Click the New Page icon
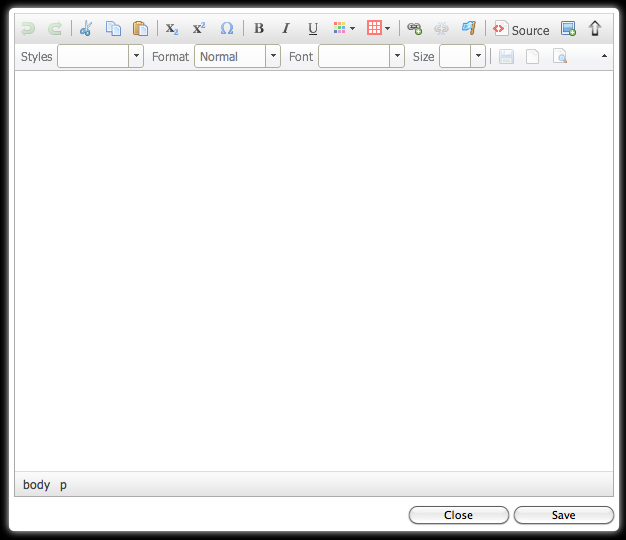The height and width of the screenshot is (540, 626). (x=532, y=57)
